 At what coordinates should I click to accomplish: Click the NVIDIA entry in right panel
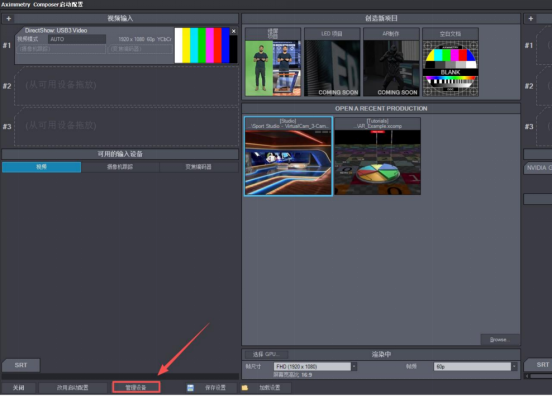point(538,168)
